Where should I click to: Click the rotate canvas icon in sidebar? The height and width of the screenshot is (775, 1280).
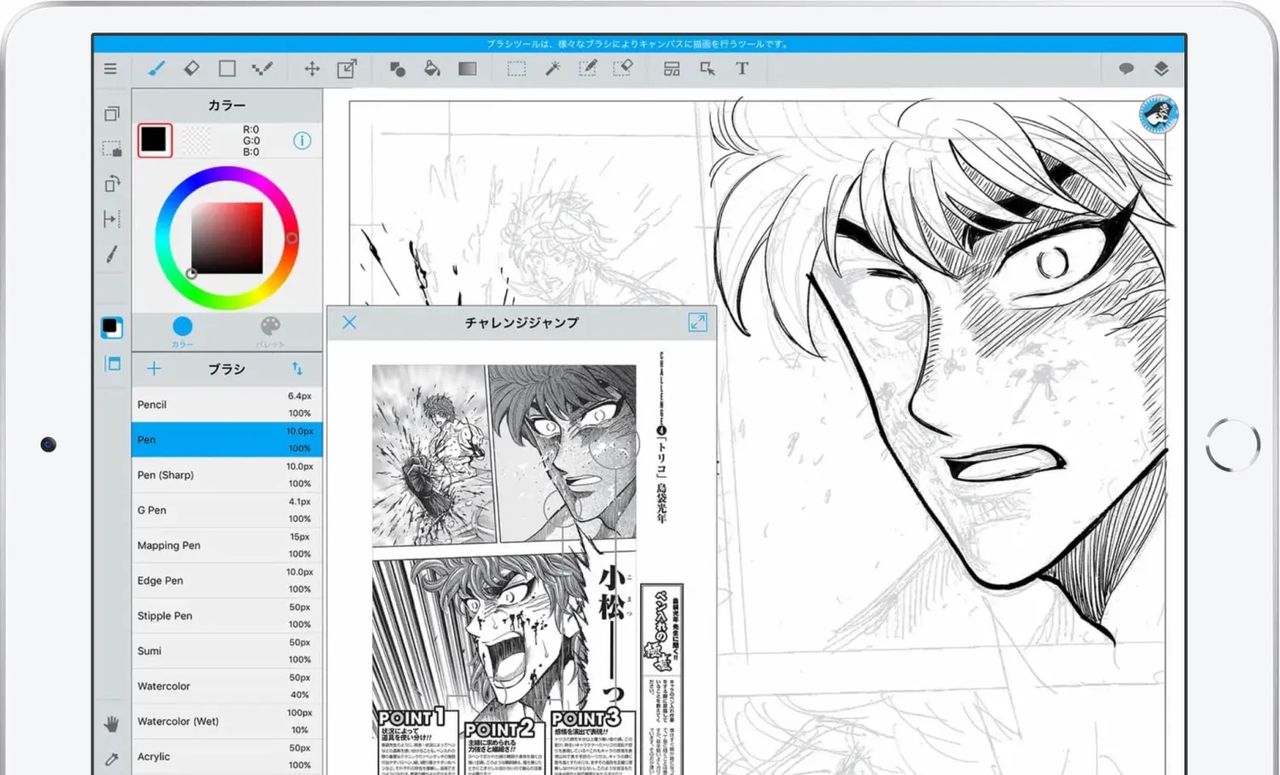[112, 184]
